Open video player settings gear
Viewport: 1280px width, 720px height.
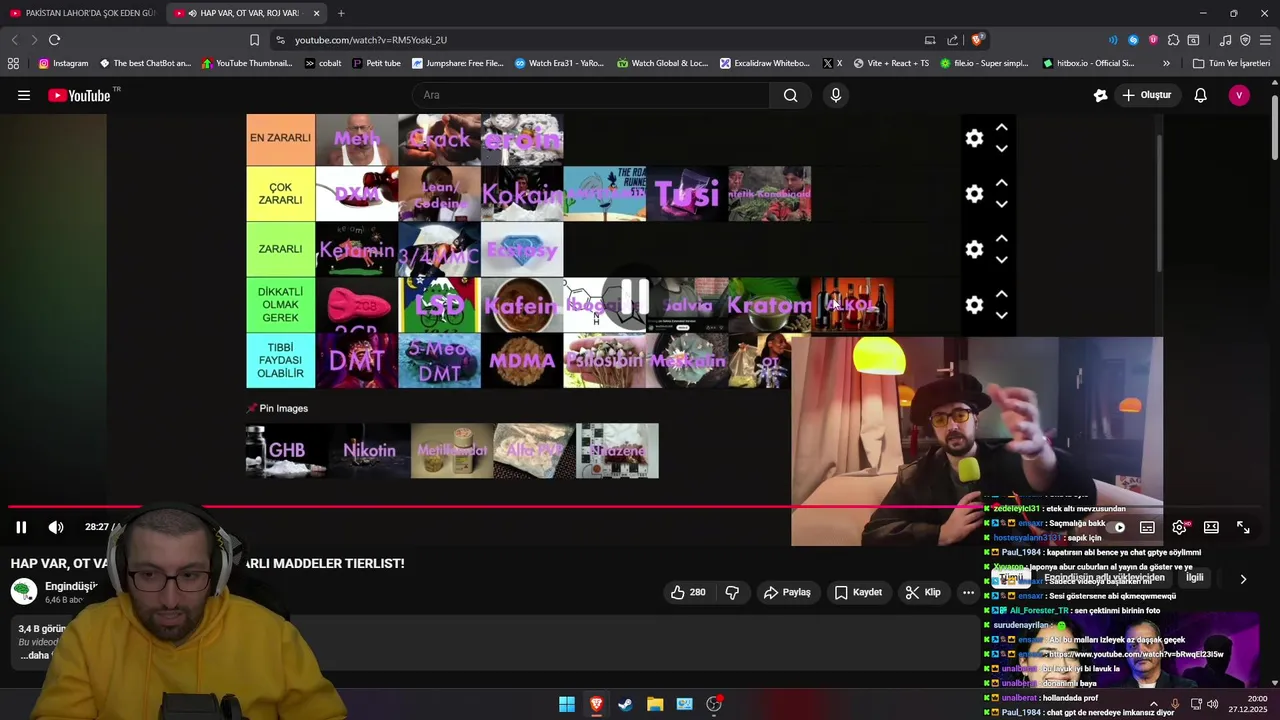1180,527
